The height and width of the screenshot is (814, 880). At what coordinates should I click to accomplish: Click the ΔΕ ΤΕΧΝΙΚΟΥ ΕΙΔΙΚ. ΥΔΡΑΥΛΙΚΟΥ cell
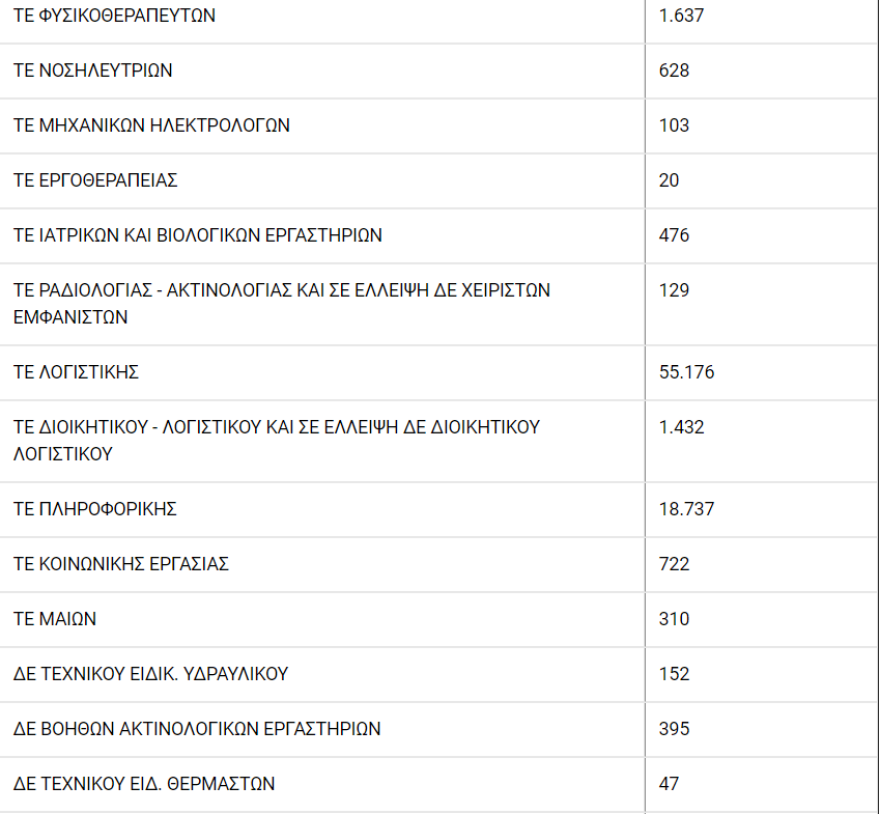(x=150, y=675)
